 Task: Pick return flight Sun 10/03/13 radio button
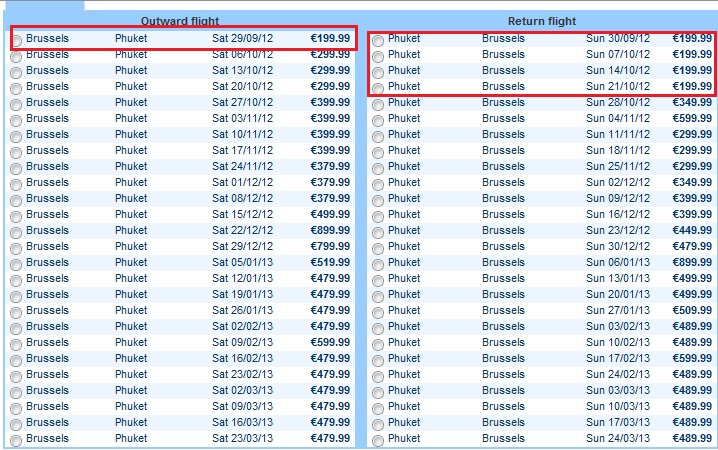pos(378,409)
